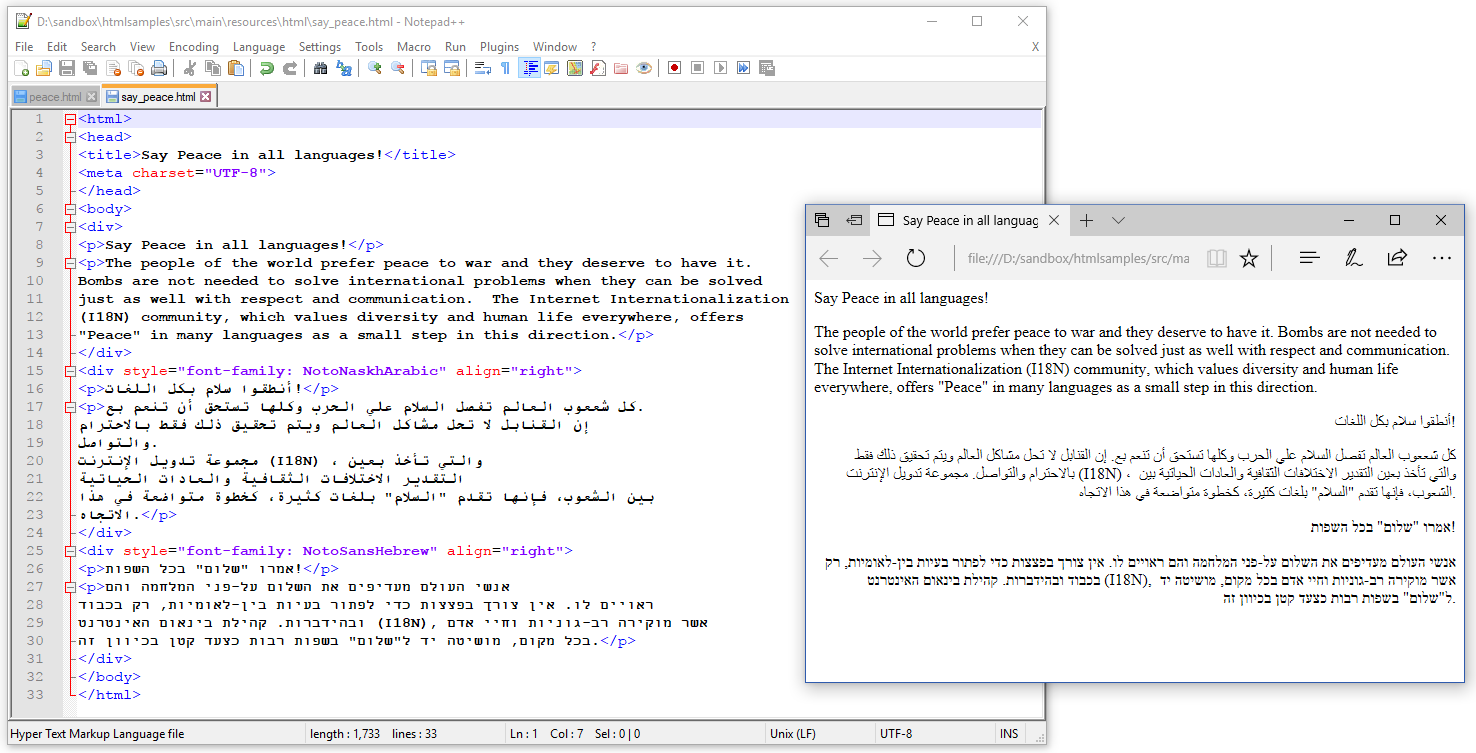Toggle synchronized horizontal scrolling

pos(451,68)
